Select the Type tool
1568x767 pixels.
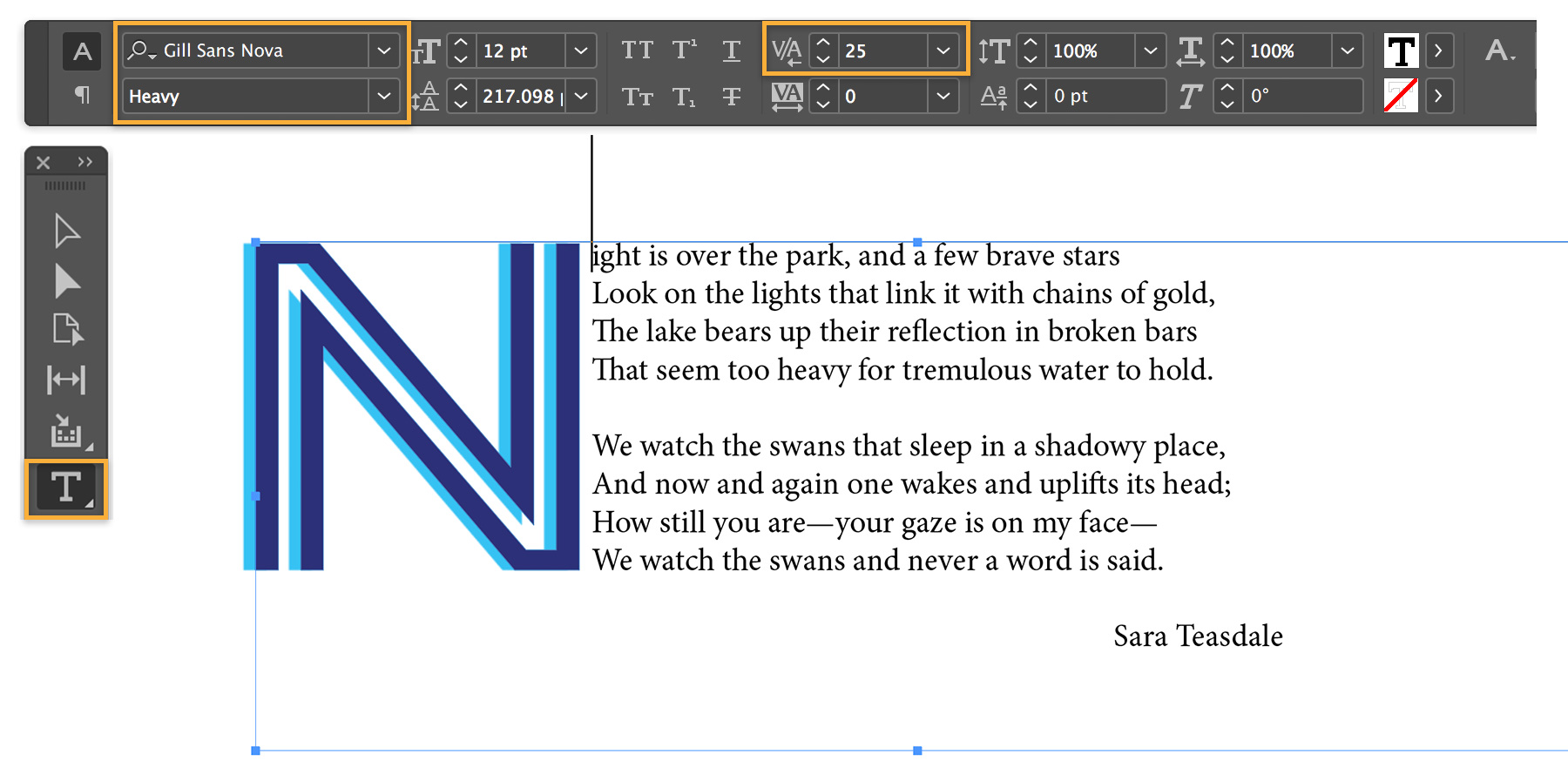click(66, 488)
